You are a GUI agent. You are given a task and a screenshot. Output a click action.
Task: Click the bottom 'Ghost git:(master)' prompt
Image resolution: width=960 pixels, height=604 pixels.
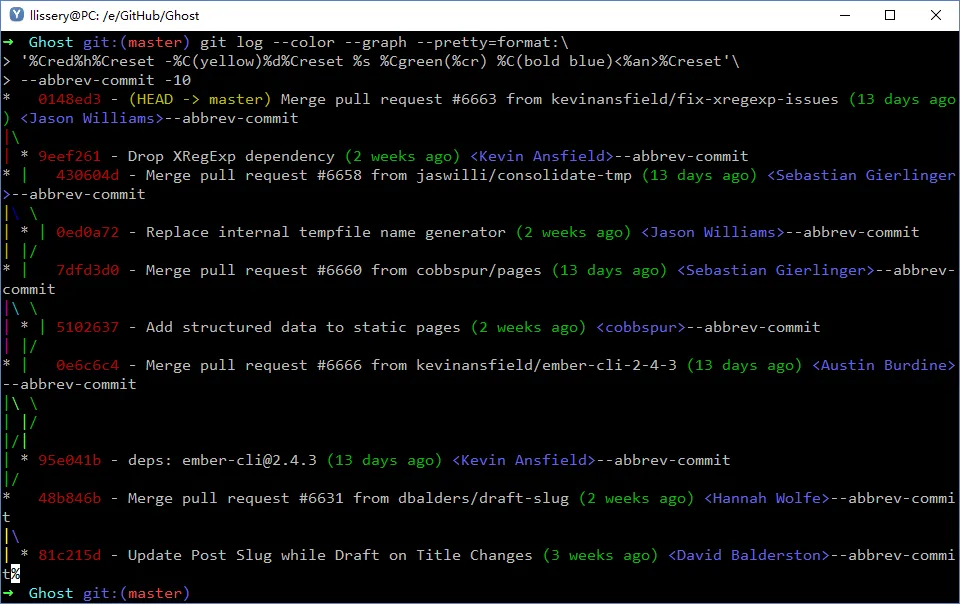109,592
